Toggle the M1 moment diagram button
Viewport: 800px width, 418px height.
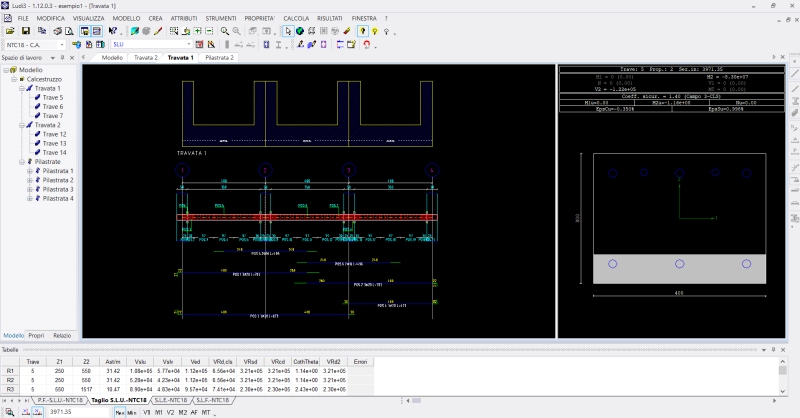(159, 412)
